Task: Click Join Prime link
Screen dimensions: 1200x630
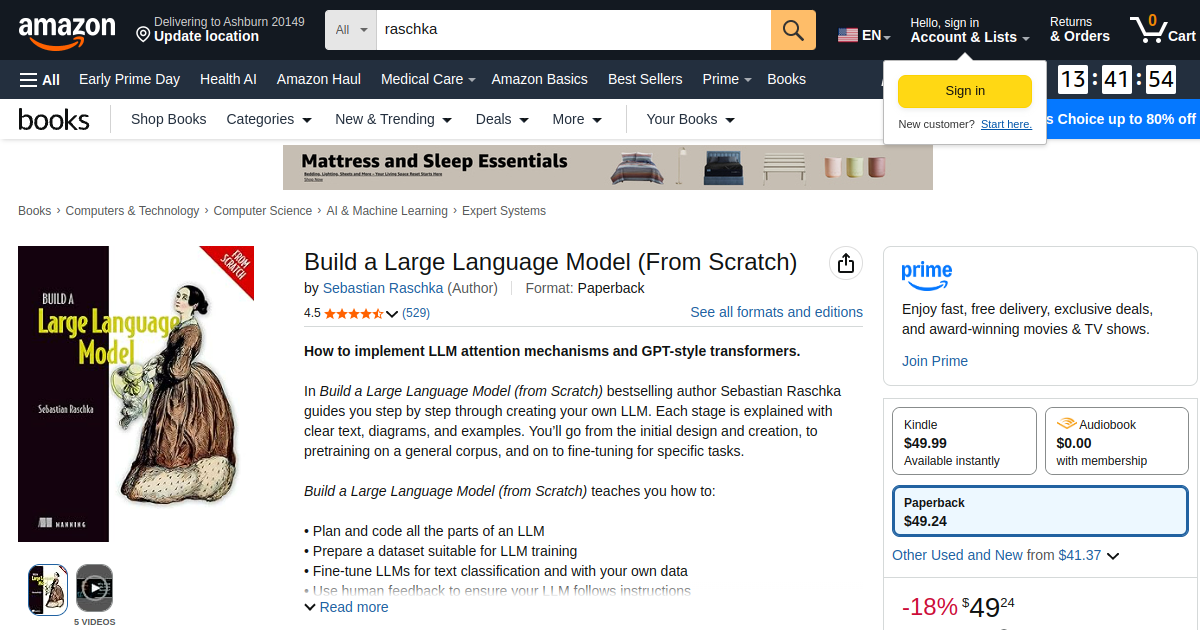Action: pyautogui.click(x=935, y=361)
